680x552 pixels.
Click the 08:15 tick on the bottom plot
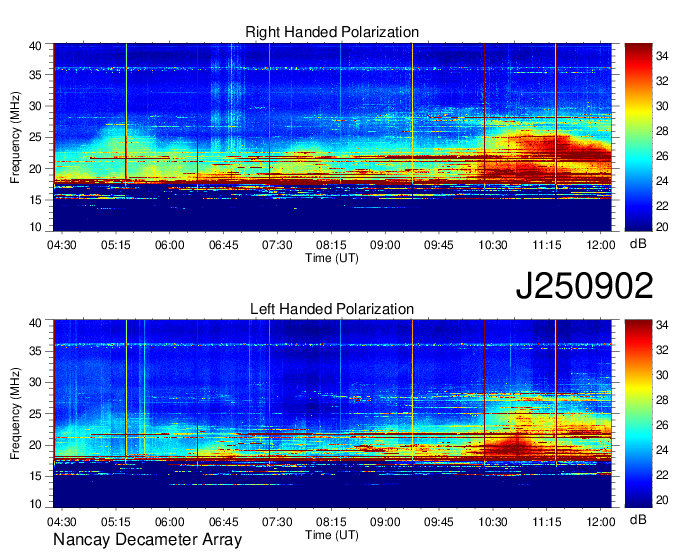point(331,522)
